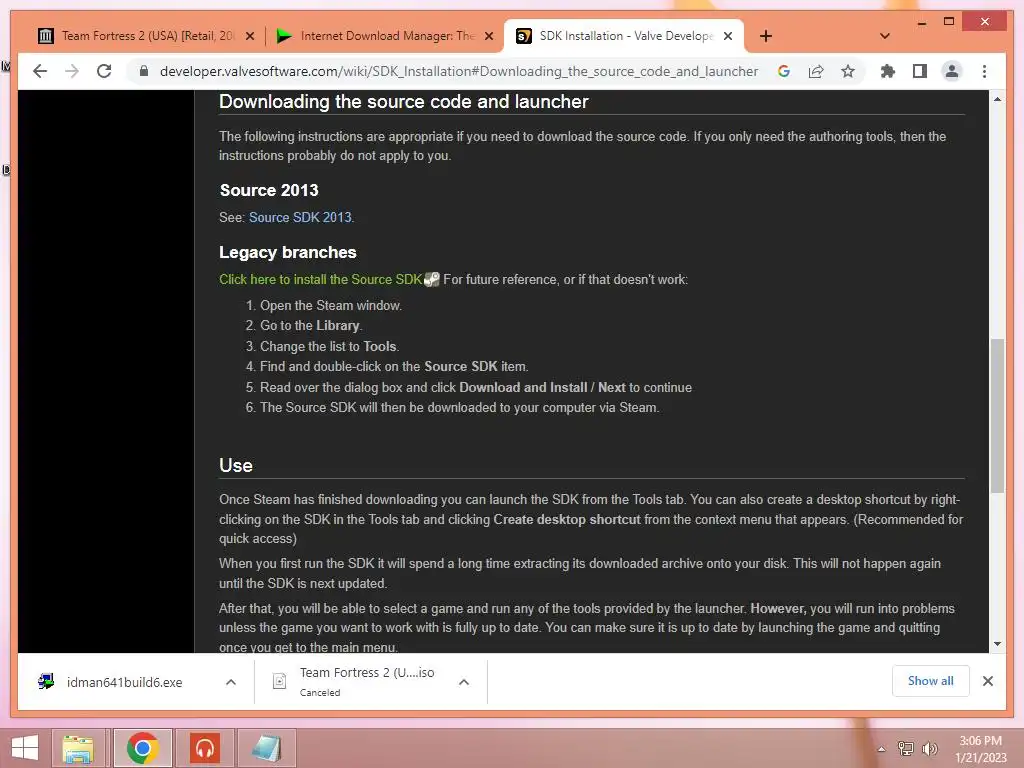Image resolution: width=1024 pixels, height=768 pixels.
Task: Click the page scroll down arrow
Action: pos(997,644)
